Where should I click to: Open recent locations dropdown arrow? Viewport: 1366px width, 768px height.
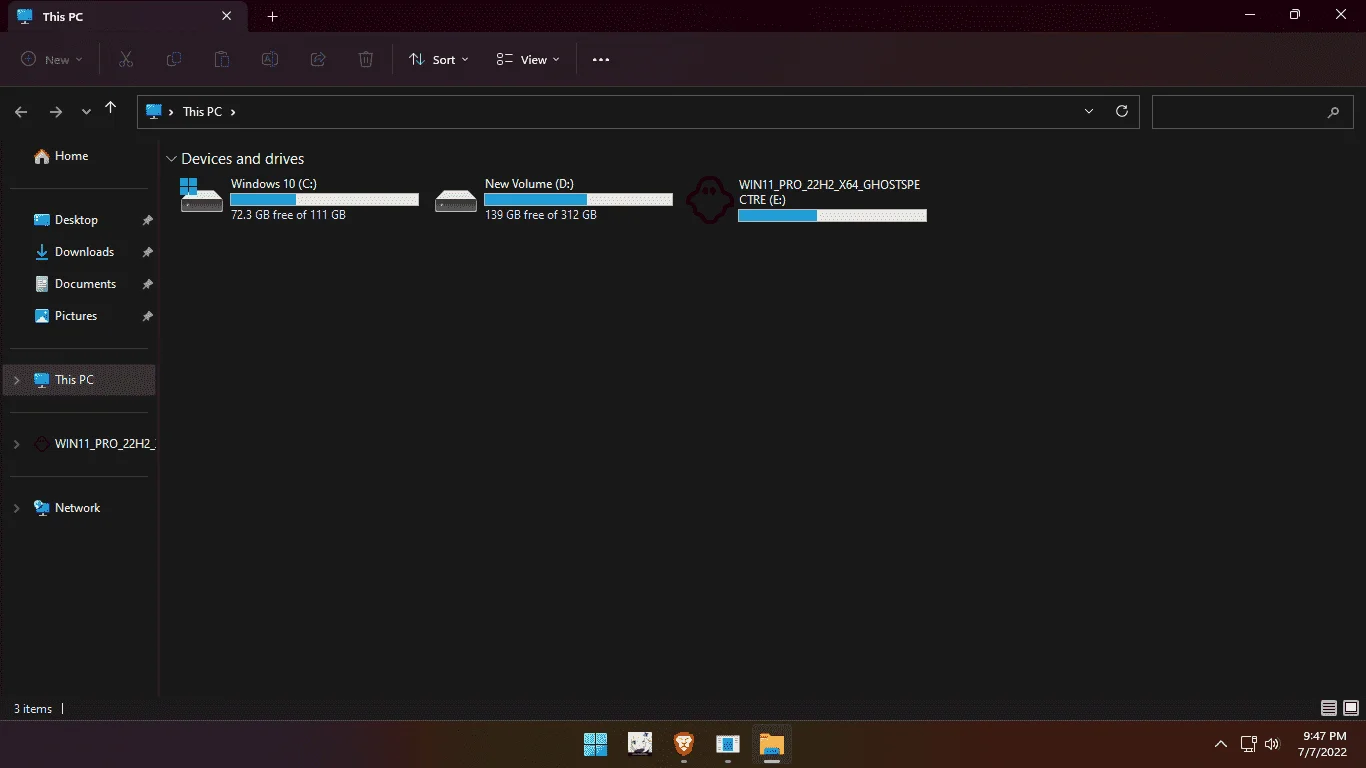tap(86, 112)
